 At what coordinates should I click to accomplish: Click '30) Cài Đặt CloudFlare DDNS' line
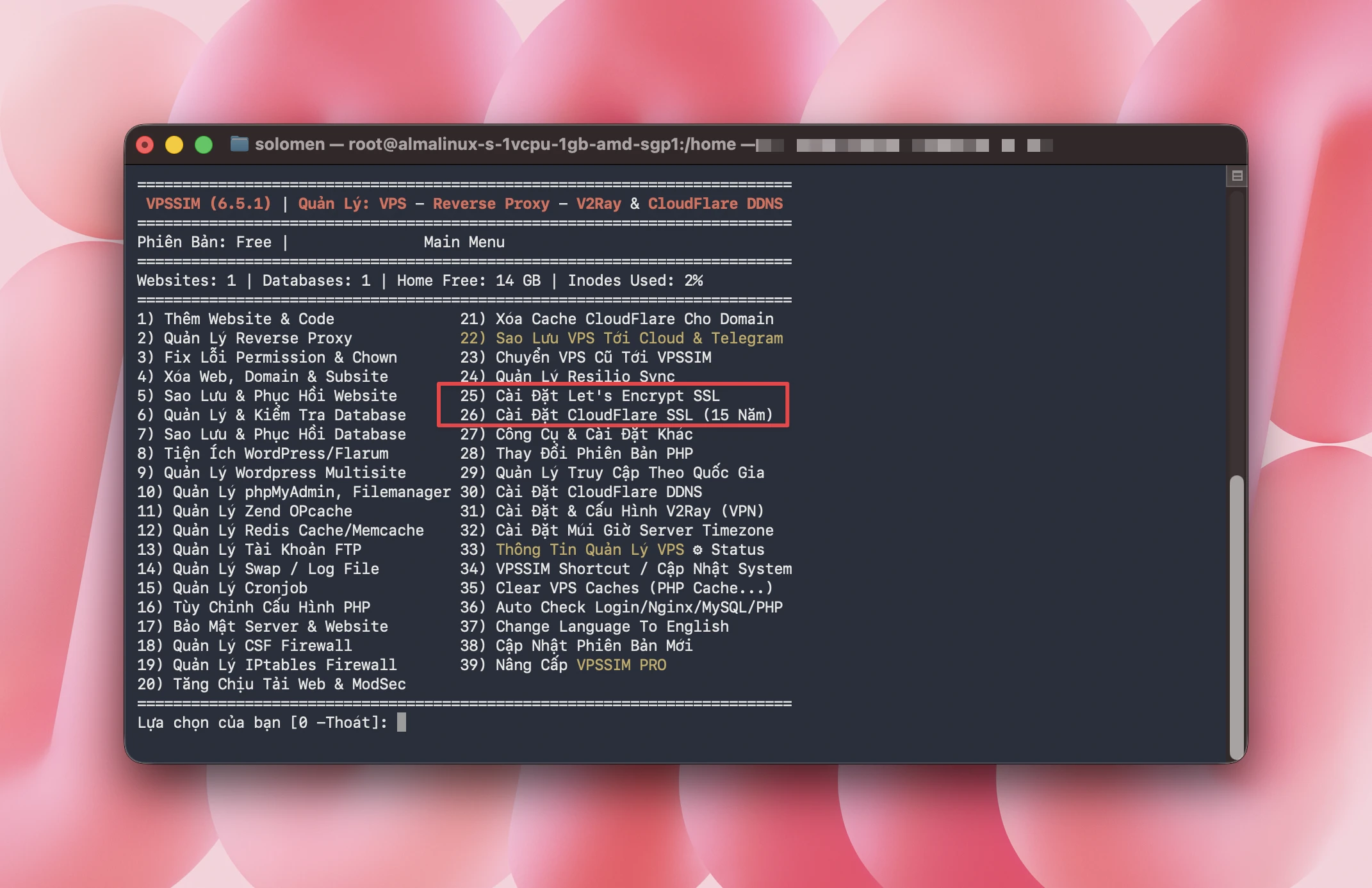tap(581, 492)
